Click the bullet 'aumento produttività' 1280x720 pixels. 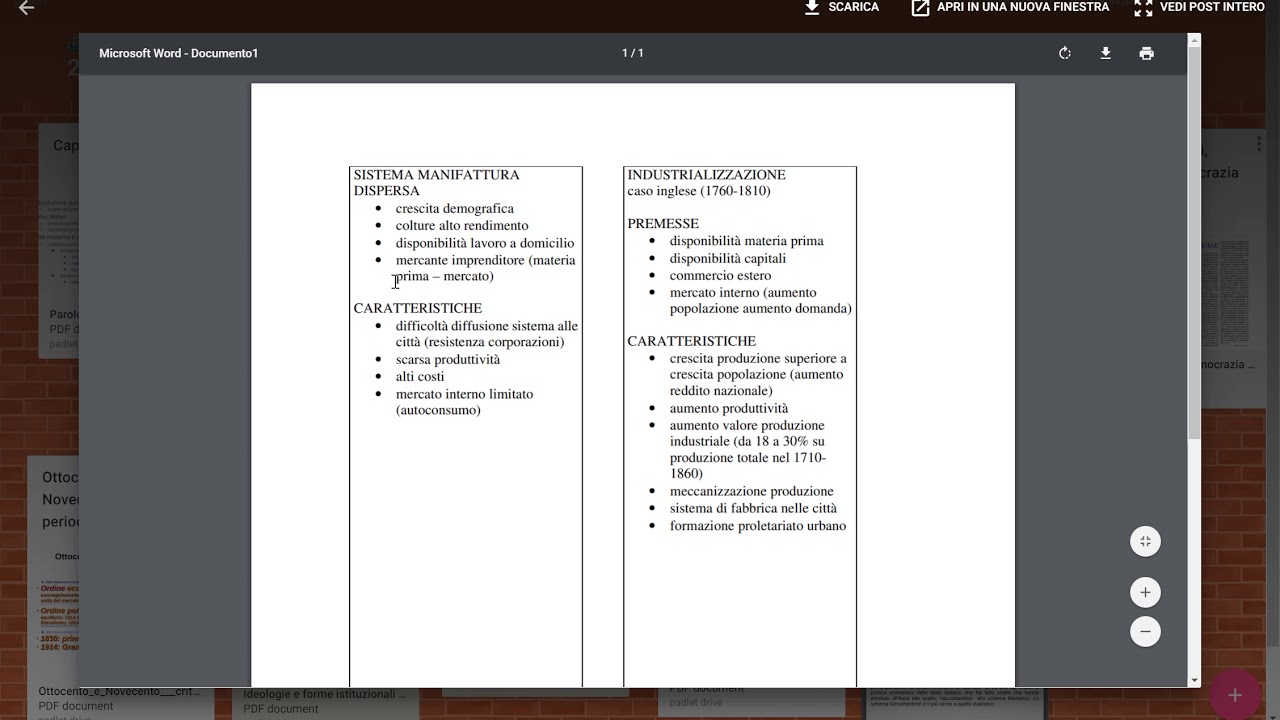[729, 409]
